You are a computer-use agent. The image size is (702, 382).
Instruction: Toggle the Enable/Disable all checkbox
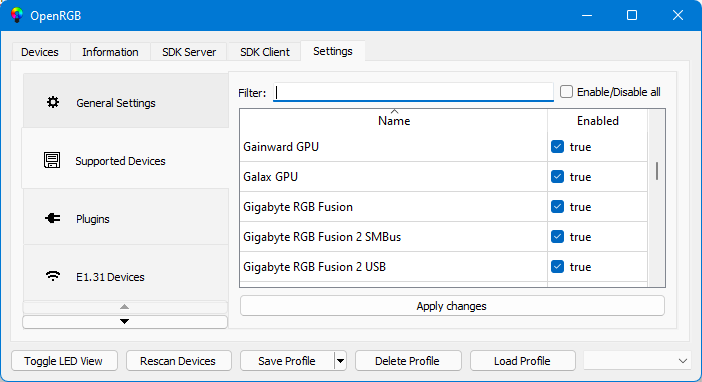pyautogui.click(x=566, y=92)
